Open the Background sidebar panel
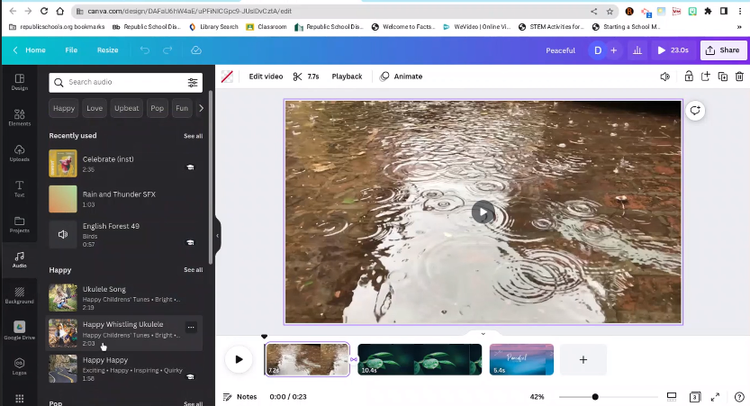Viewport: 750px width, 406px height. tap(19, 295)
